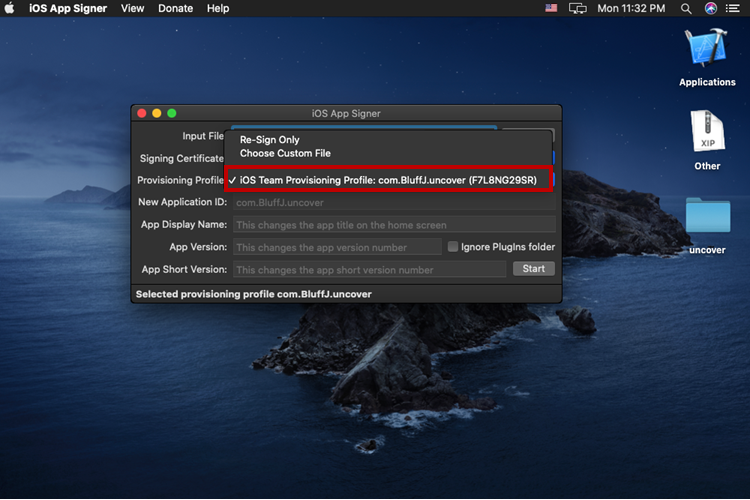Viewport: 750px width, 500px height.
Task: Open the Donate menu
Action: (176, 8)
